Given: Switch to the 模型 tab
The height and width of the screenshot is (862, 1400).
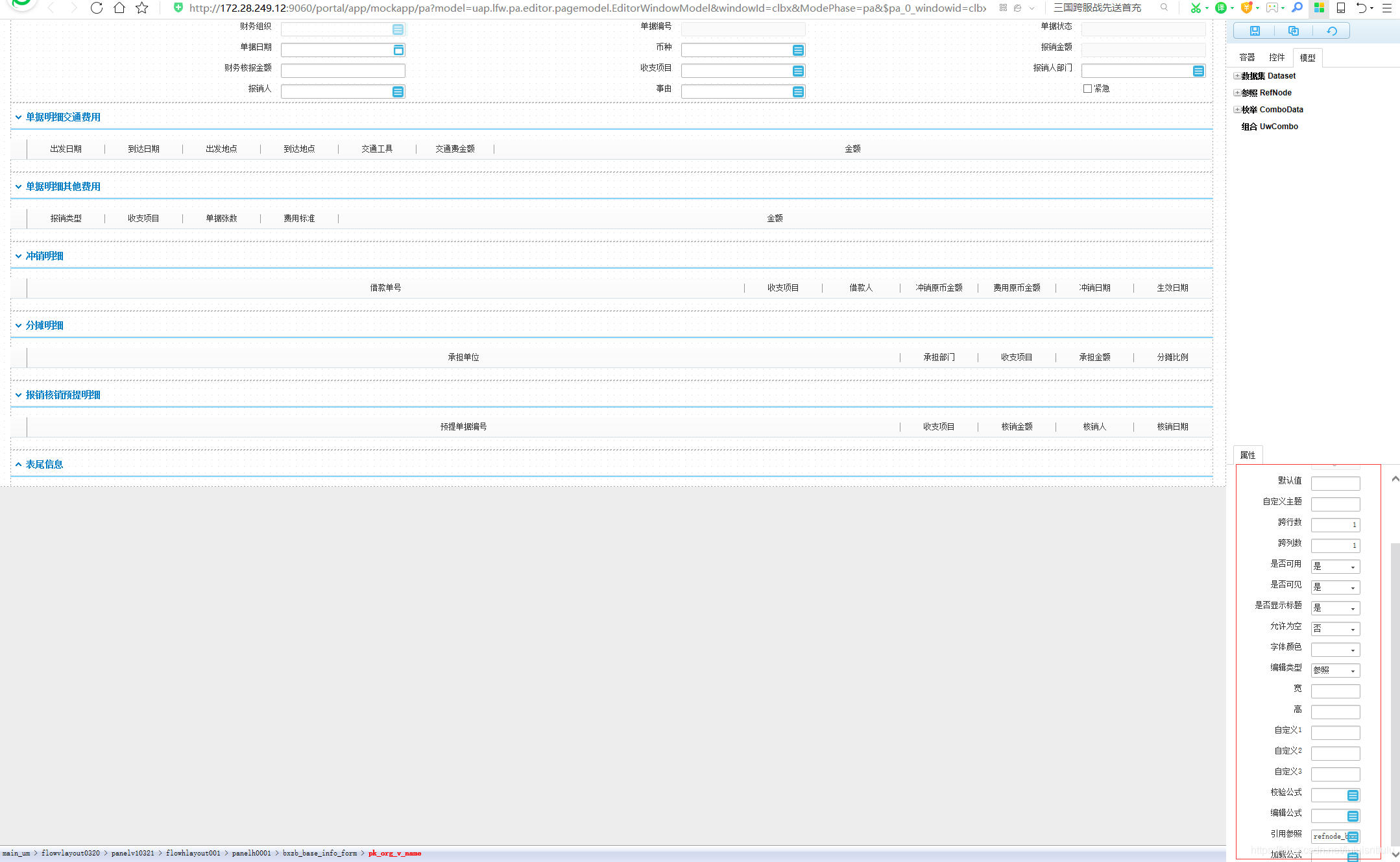Looking at the screenshot, I should pos(1307,58).
